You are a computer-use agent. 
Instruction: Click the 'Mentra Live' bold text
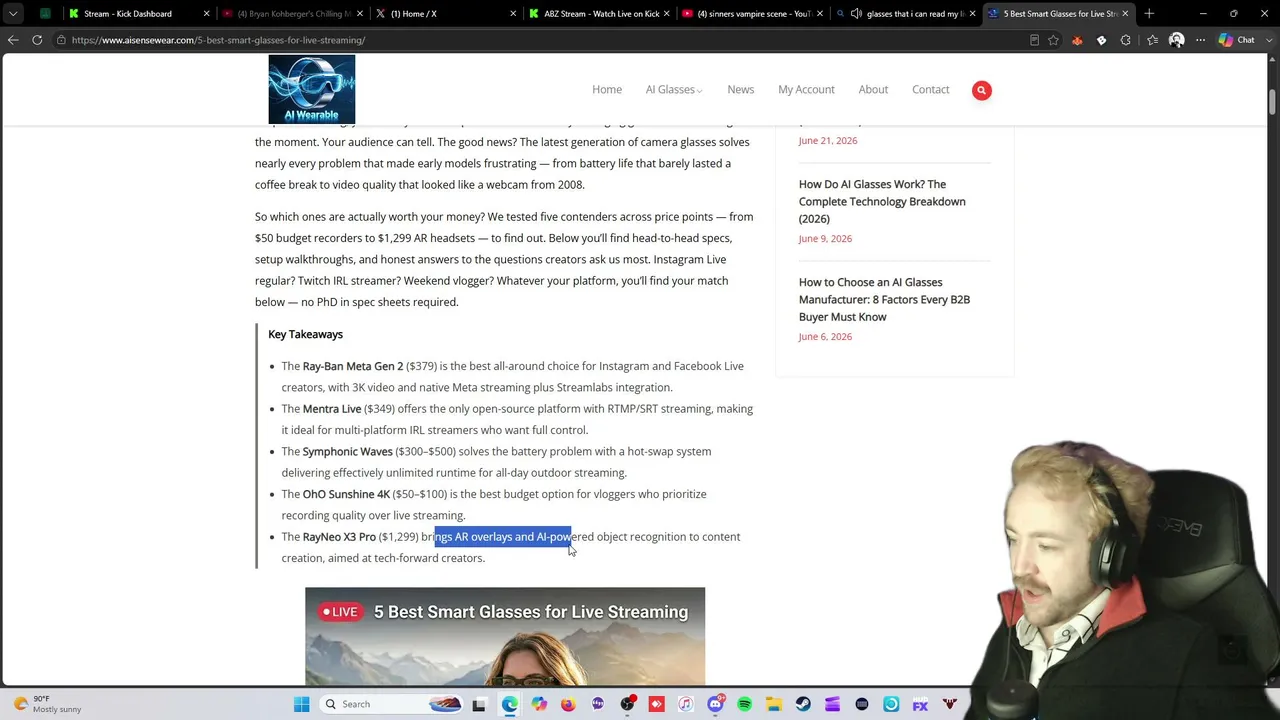(x=332, y=409)
